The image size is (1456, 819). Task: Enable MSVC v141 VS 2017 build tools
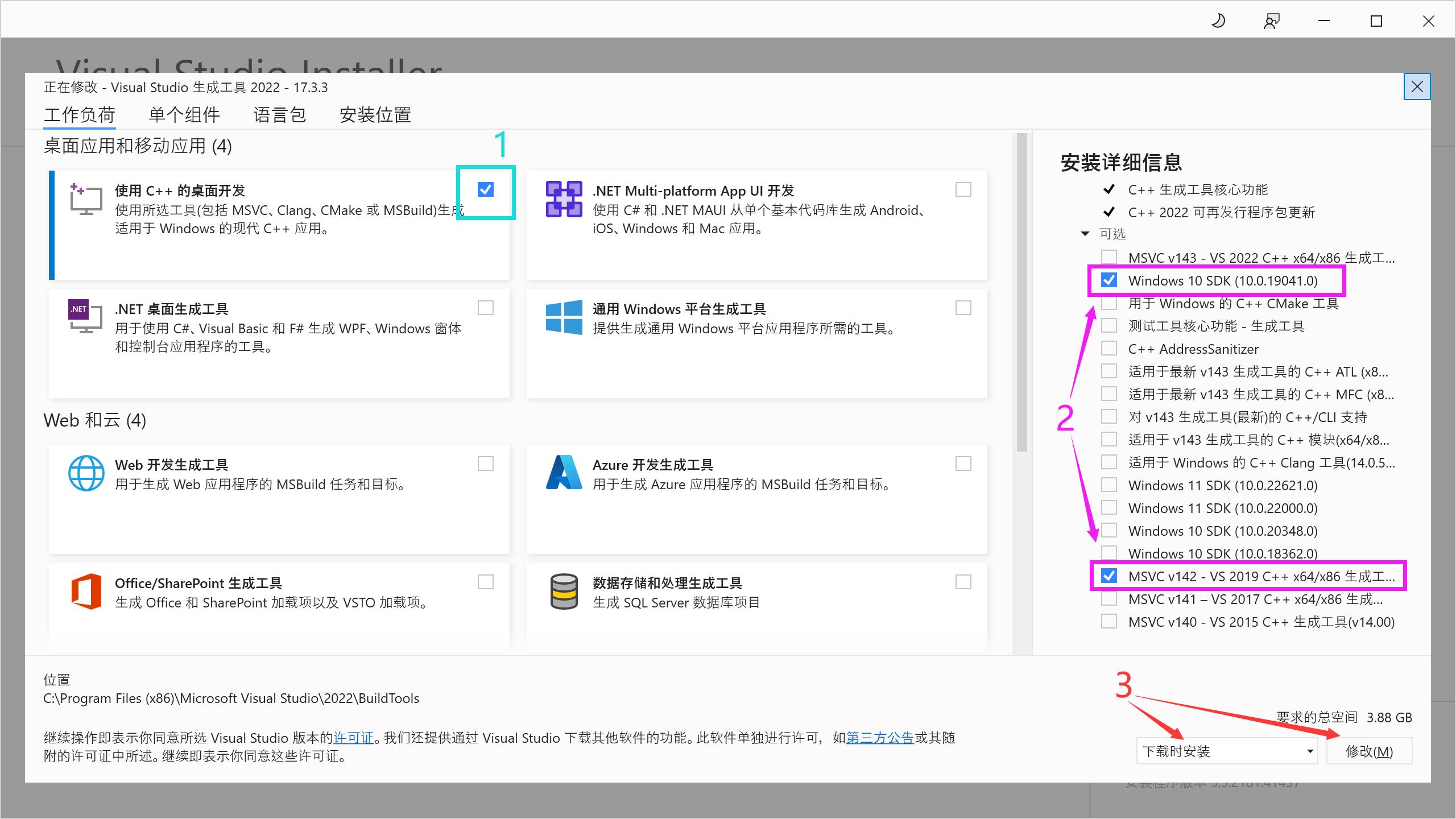(x=1109, y=598)
